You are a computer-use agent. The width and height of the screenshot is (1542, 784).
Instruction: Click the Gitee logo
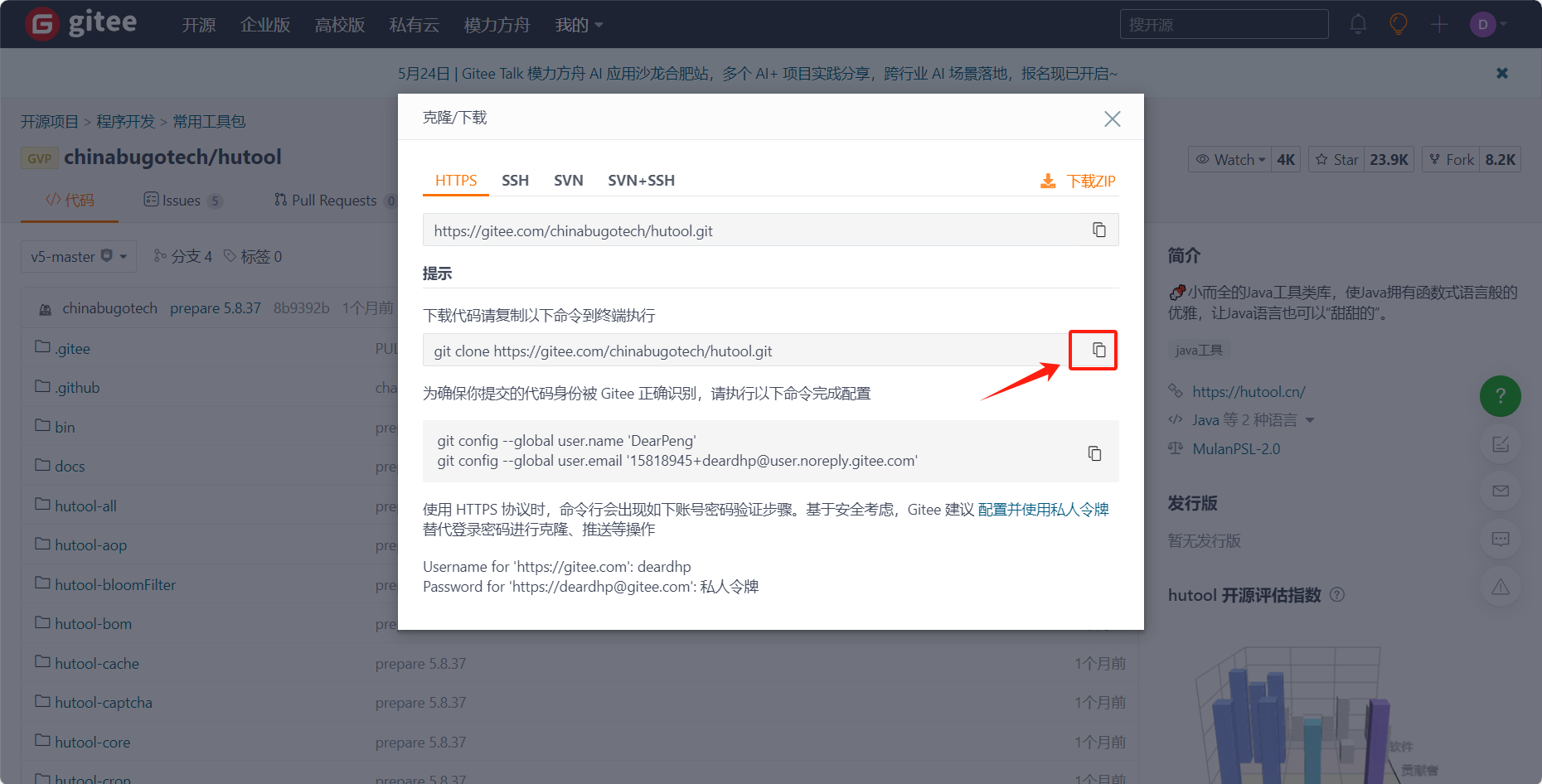80,23
